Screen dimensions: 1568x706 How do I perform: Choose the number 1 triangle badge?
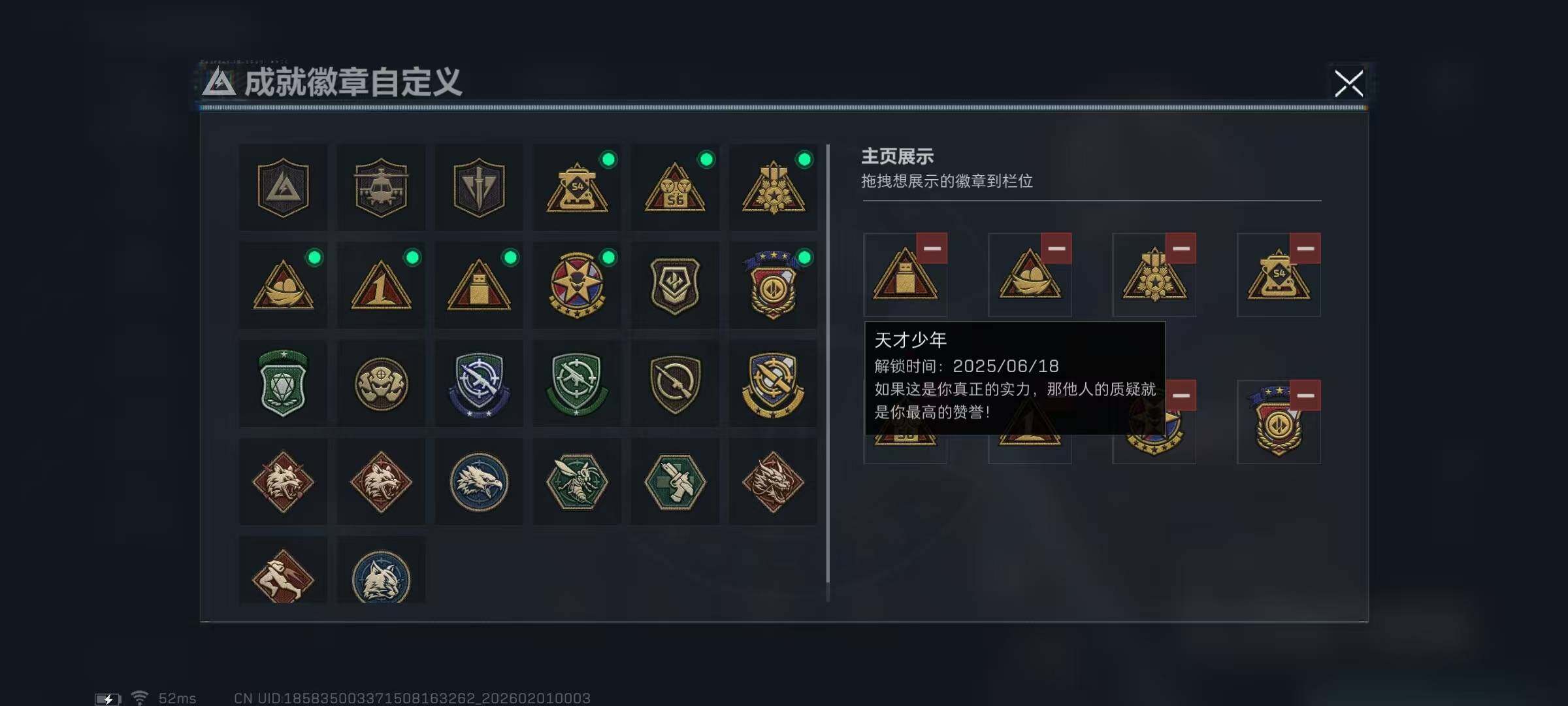point(381,286)
